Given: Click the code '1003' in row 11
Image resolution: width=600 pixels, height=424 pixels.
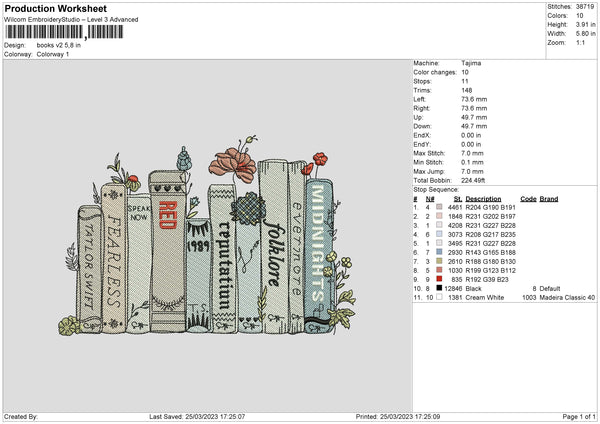Looking at the screenshot, I should click(529, 297).
